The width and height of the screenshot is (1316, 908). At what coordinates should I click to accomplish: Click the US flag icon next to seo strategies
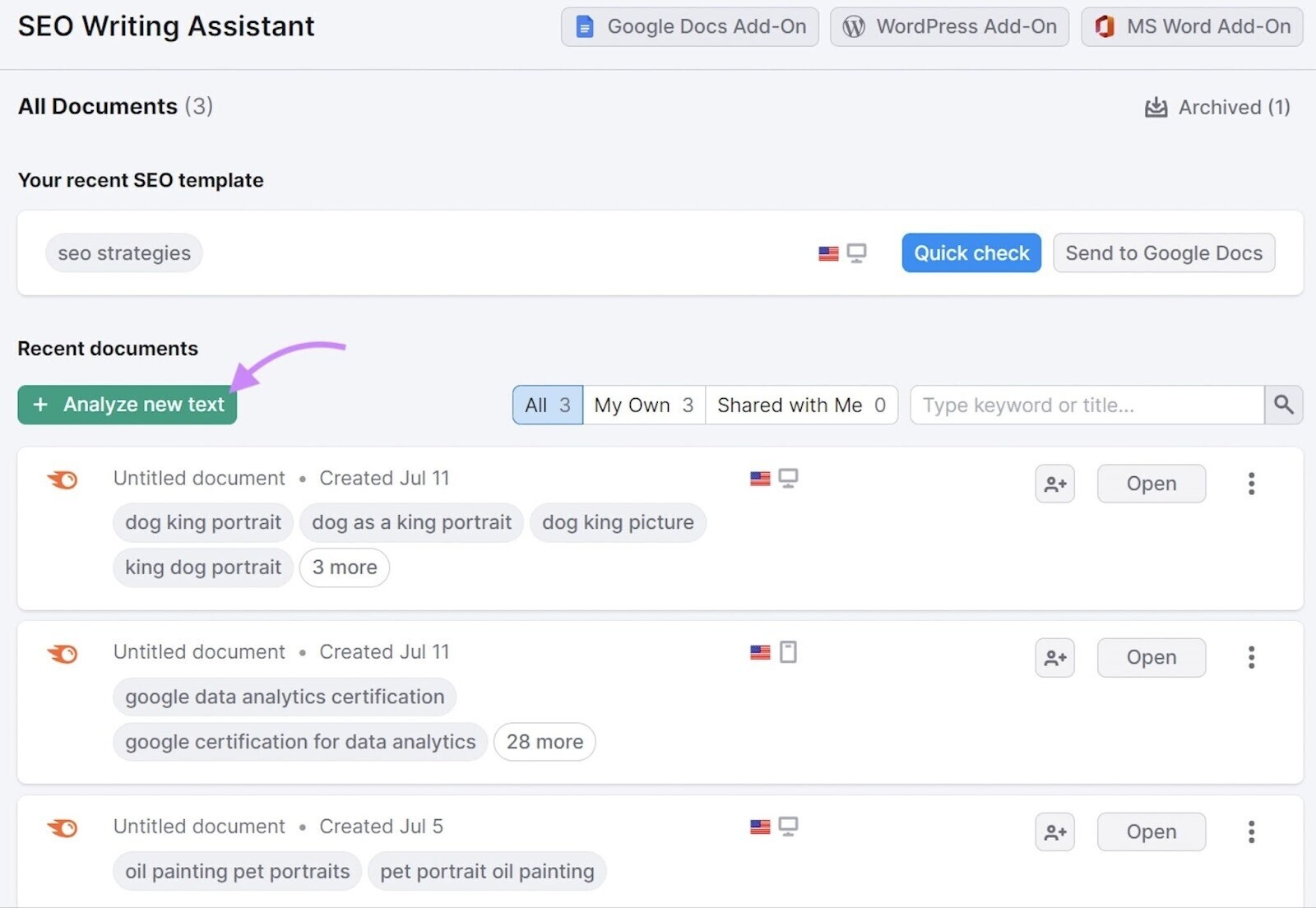[827, 252]
